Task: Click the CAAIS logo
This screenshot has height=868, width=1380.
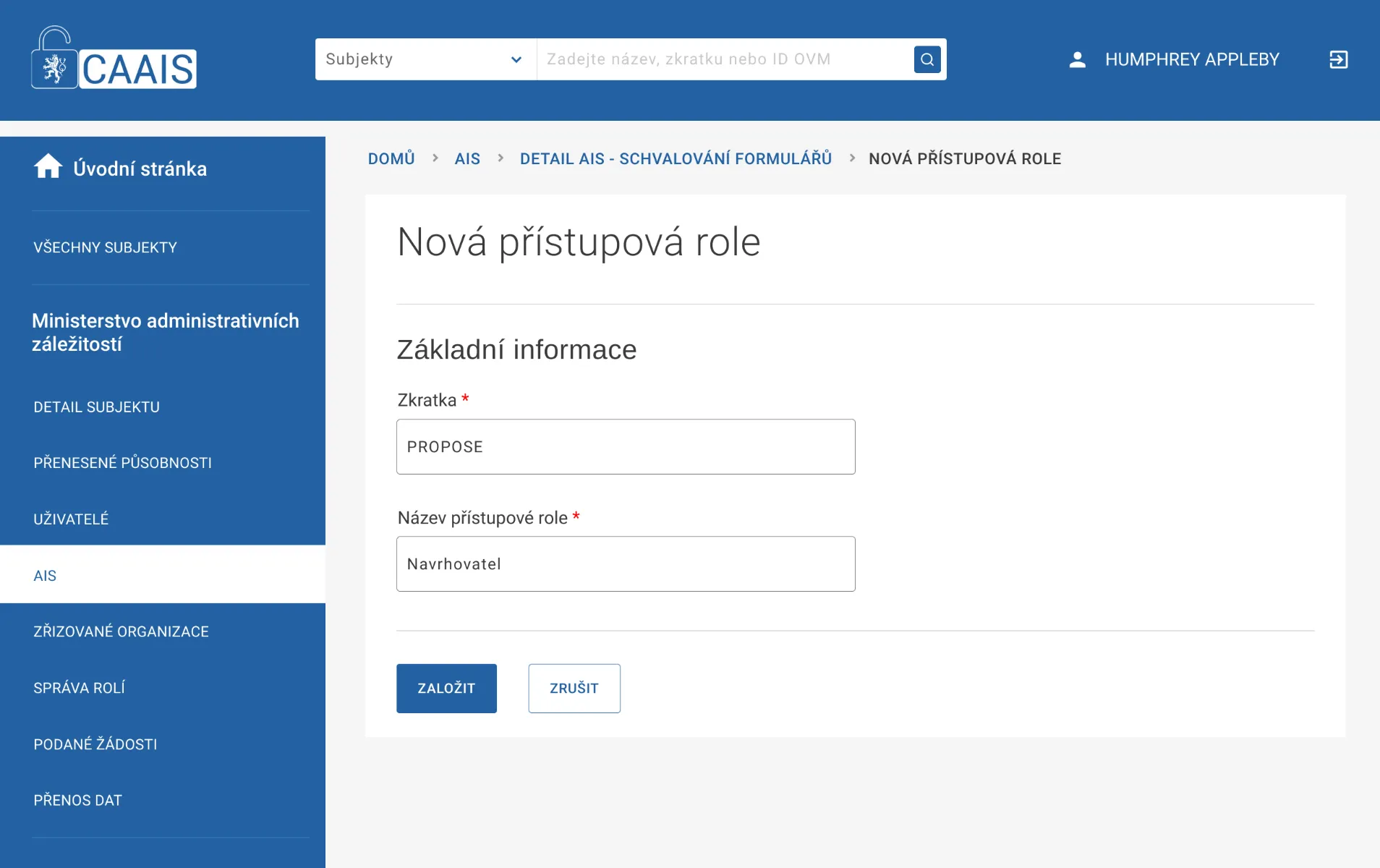Action: pos(114,59)
